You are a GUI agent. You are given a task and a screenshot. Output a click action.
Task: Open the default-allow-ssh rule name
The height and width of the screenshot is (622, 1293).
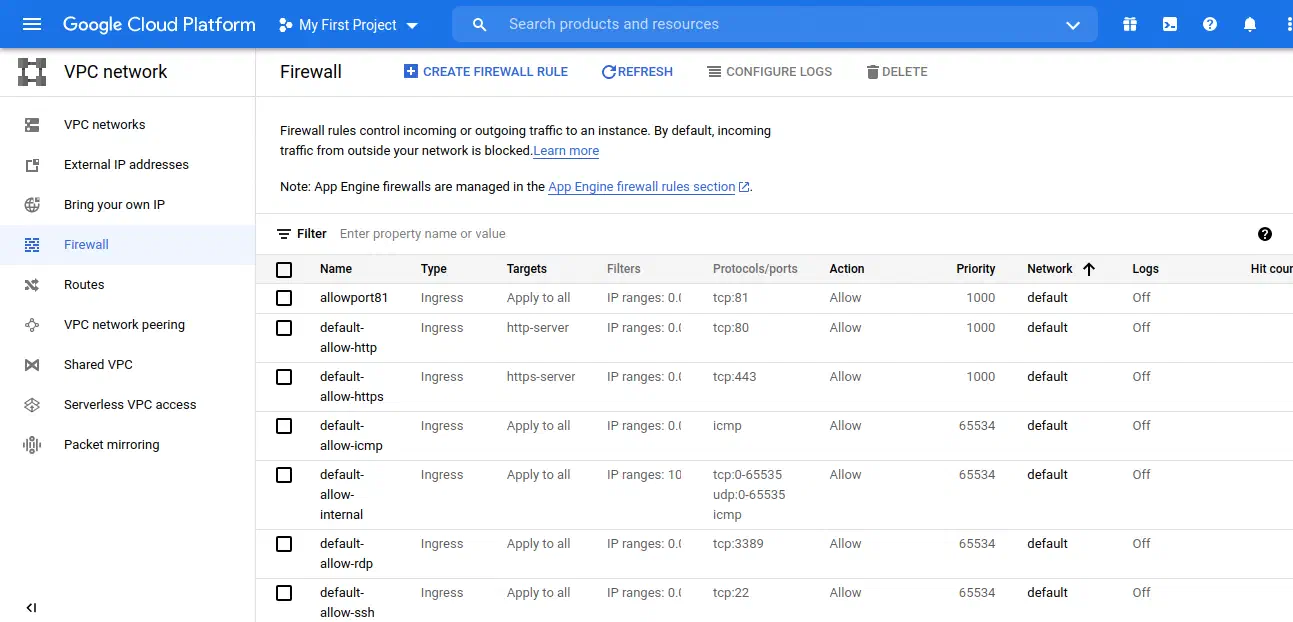tap(347, 603)
